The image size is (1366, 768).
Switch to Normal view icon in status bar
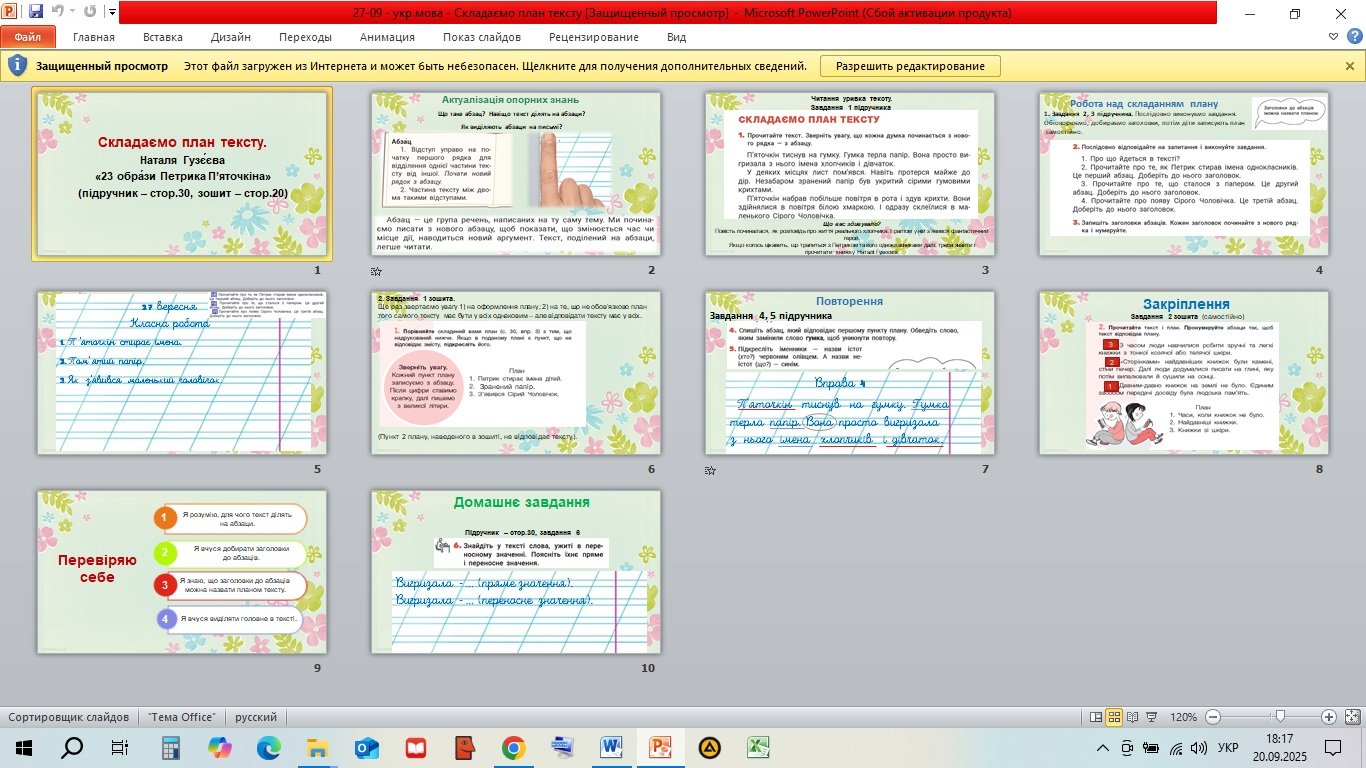coord(1096,717)
